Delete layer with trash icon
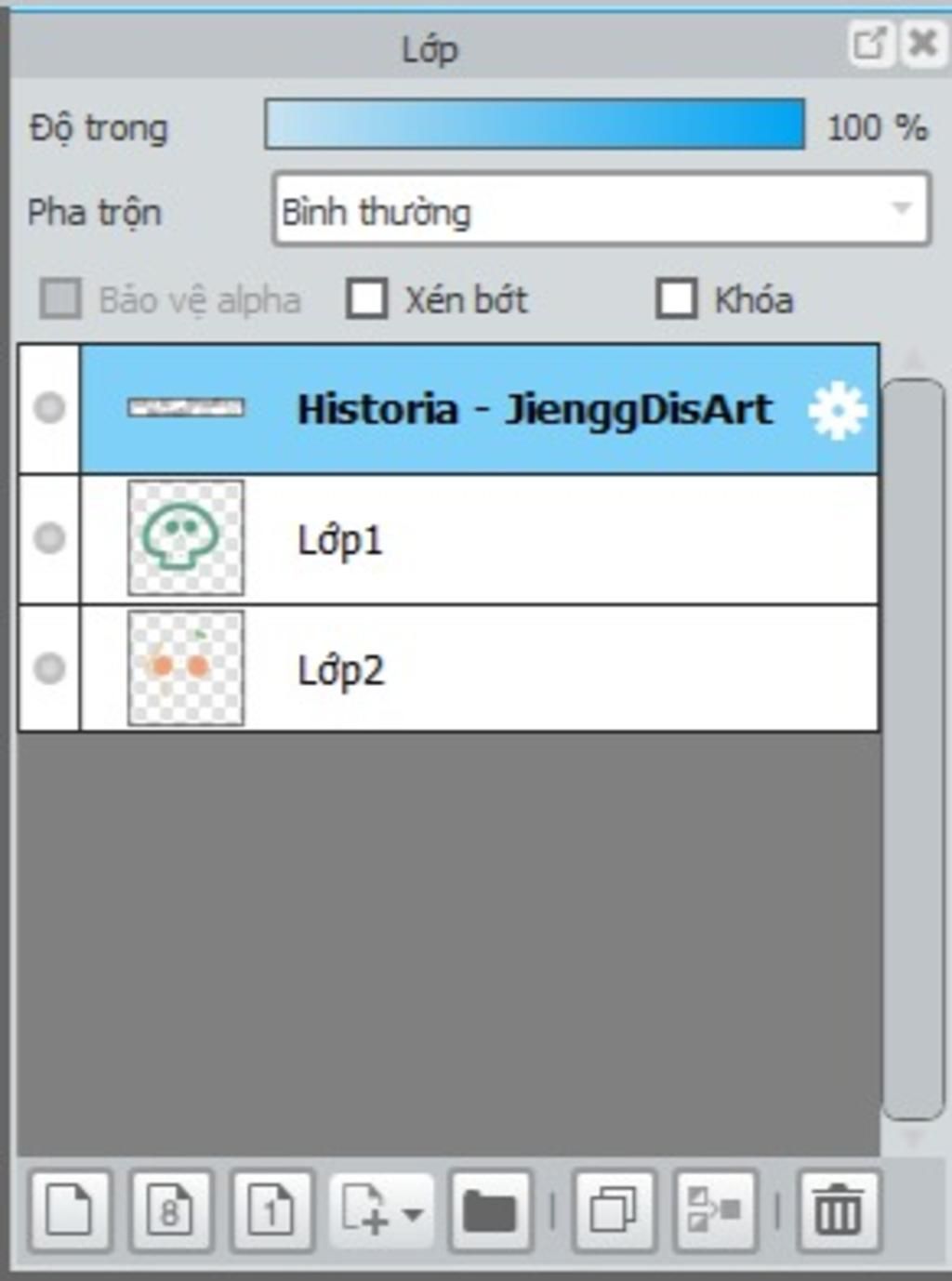 839,1210
